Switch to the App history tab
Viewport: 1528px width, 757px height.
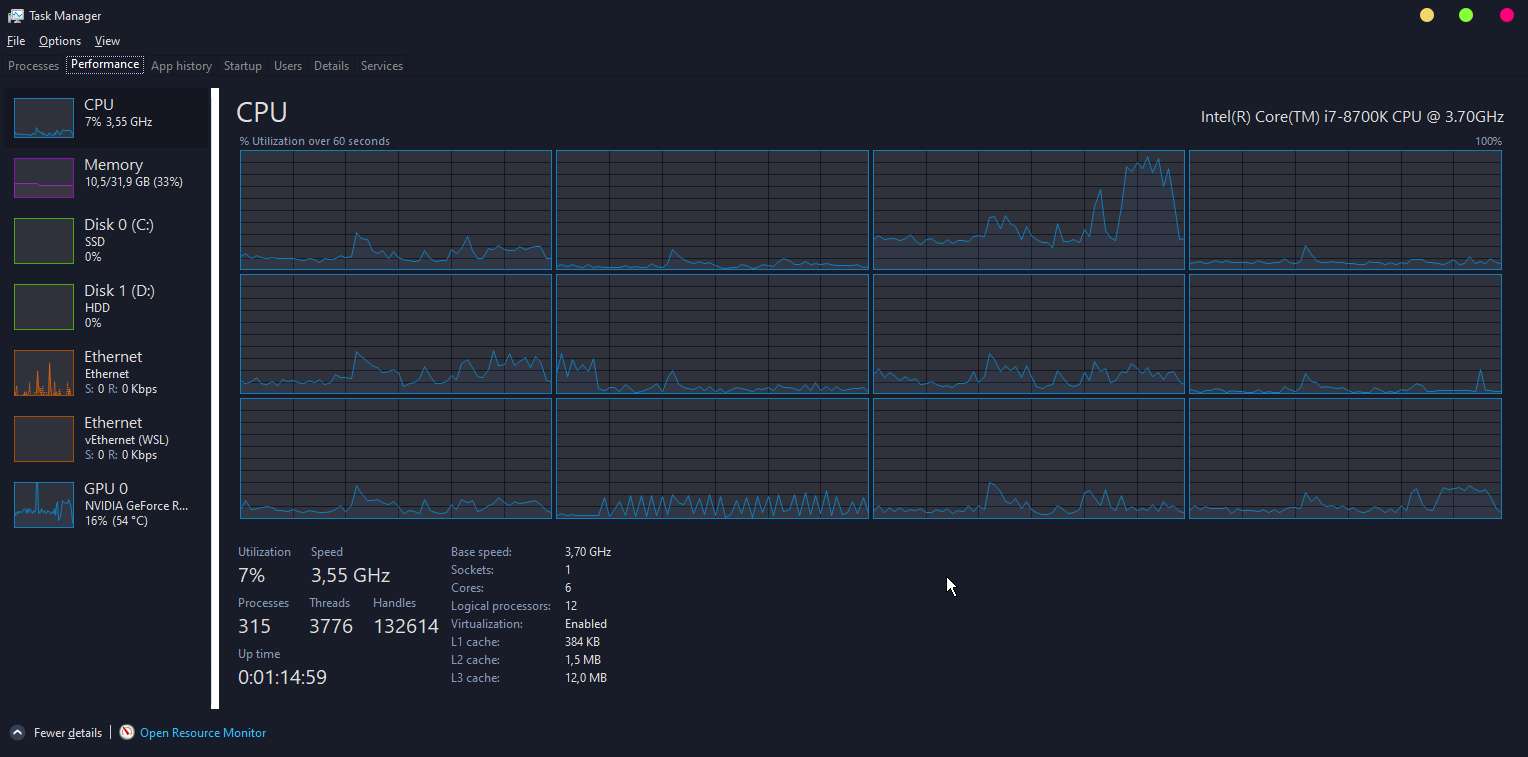pyautogui.click(x=181, y=66)
